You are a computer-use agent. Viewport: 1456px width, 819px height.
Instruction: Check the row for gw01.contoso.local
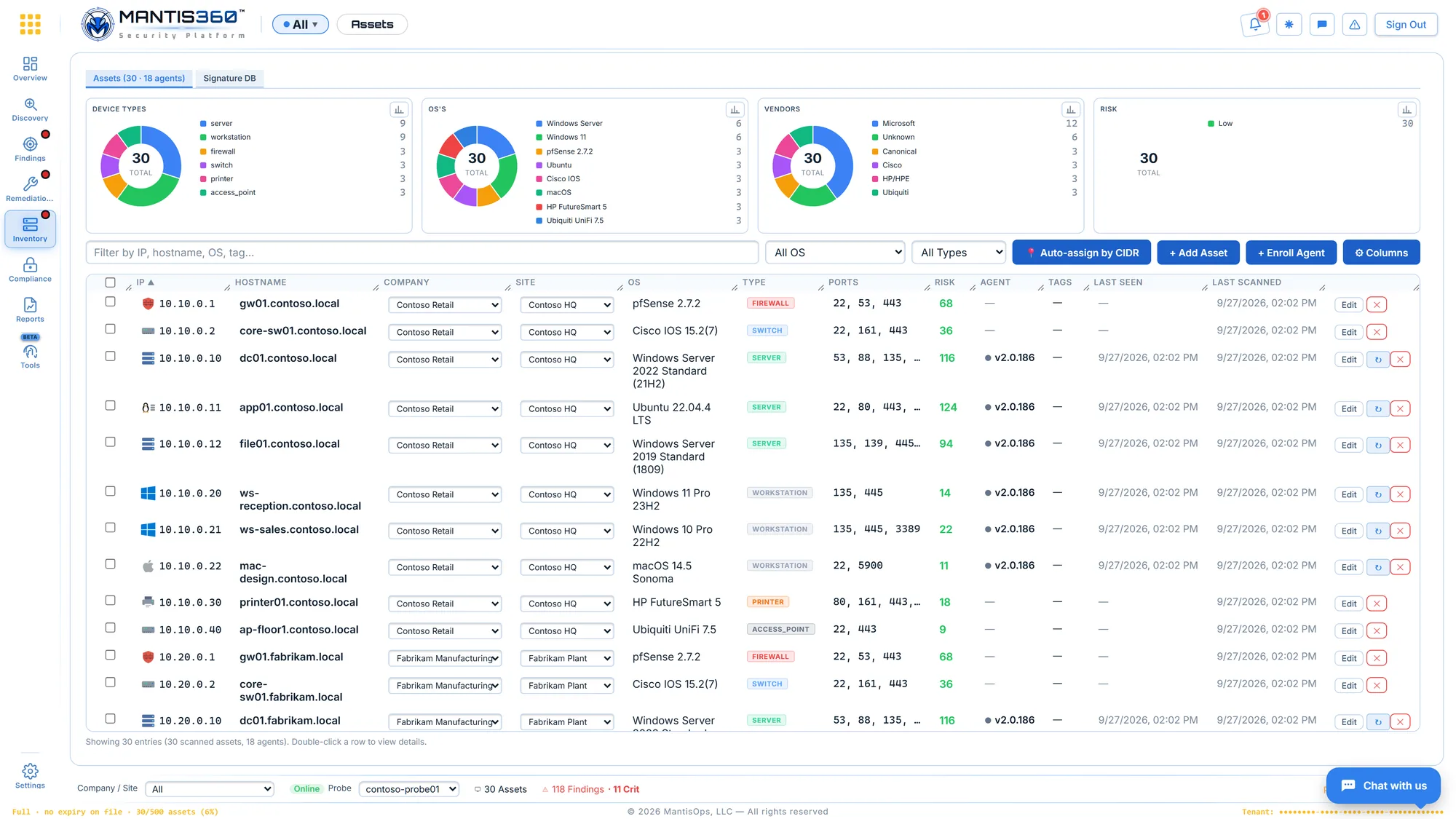(111, 301)
